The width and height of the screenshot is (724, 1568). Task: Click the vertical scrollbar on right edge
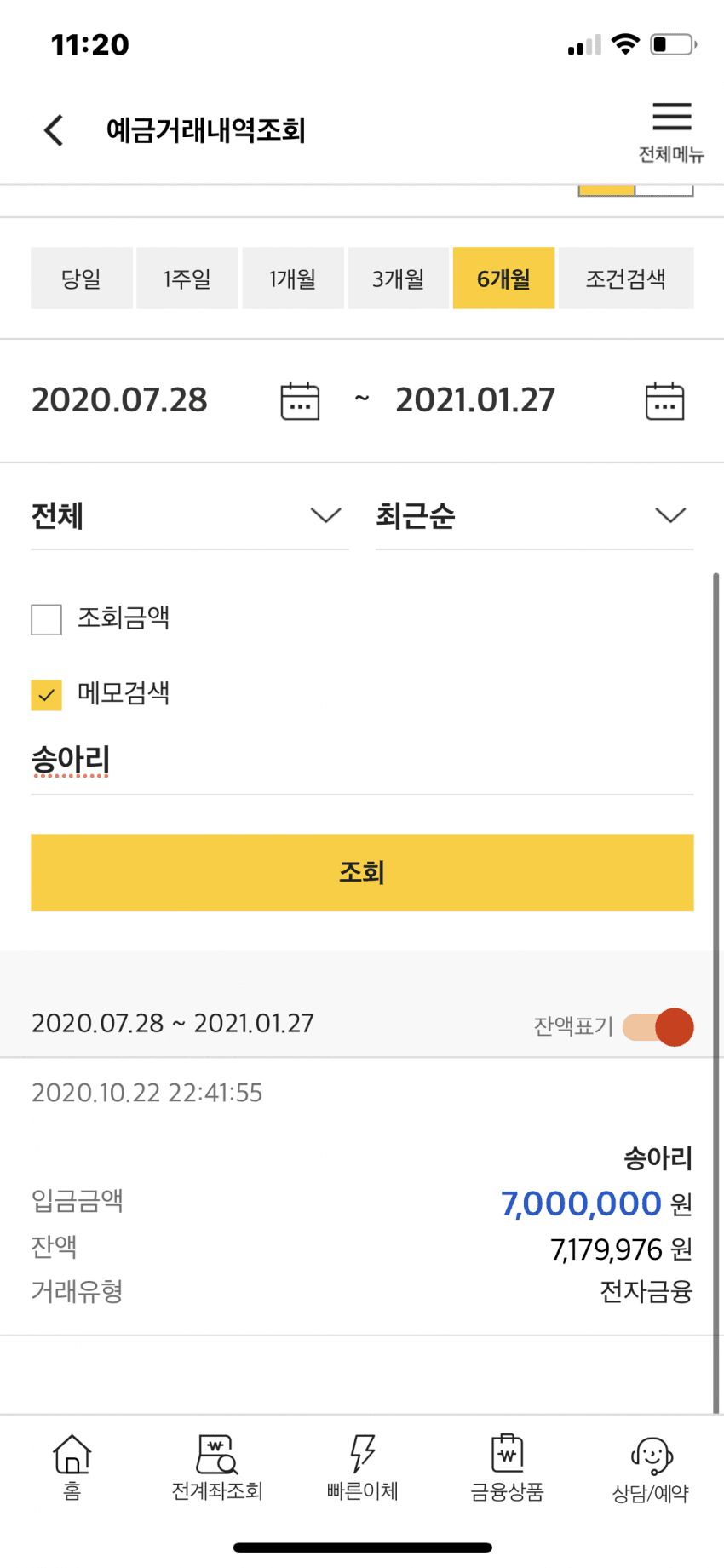point(715,992)
